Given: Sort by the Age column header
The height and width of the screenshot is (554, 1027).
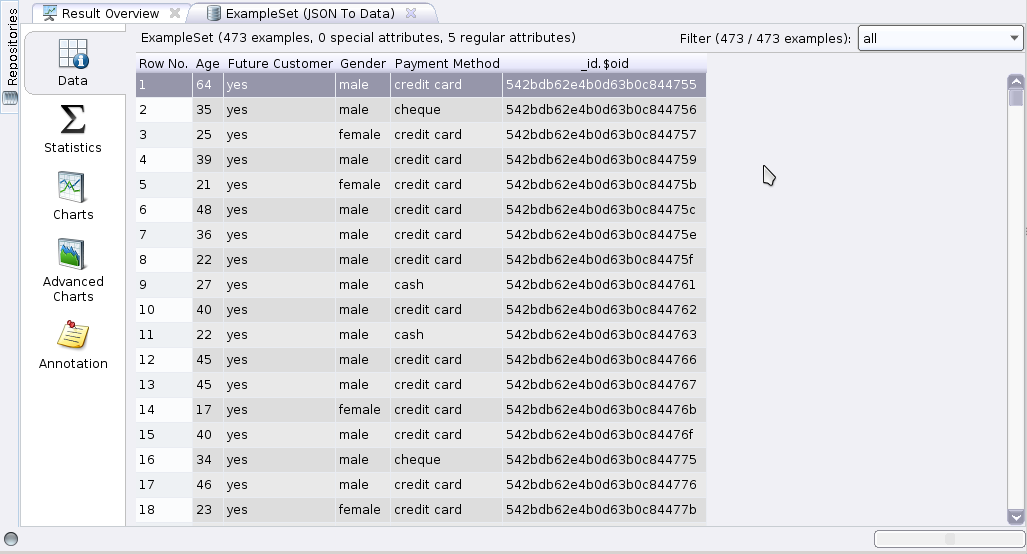Looking at the screenshot, I should [x=207, y=63].
